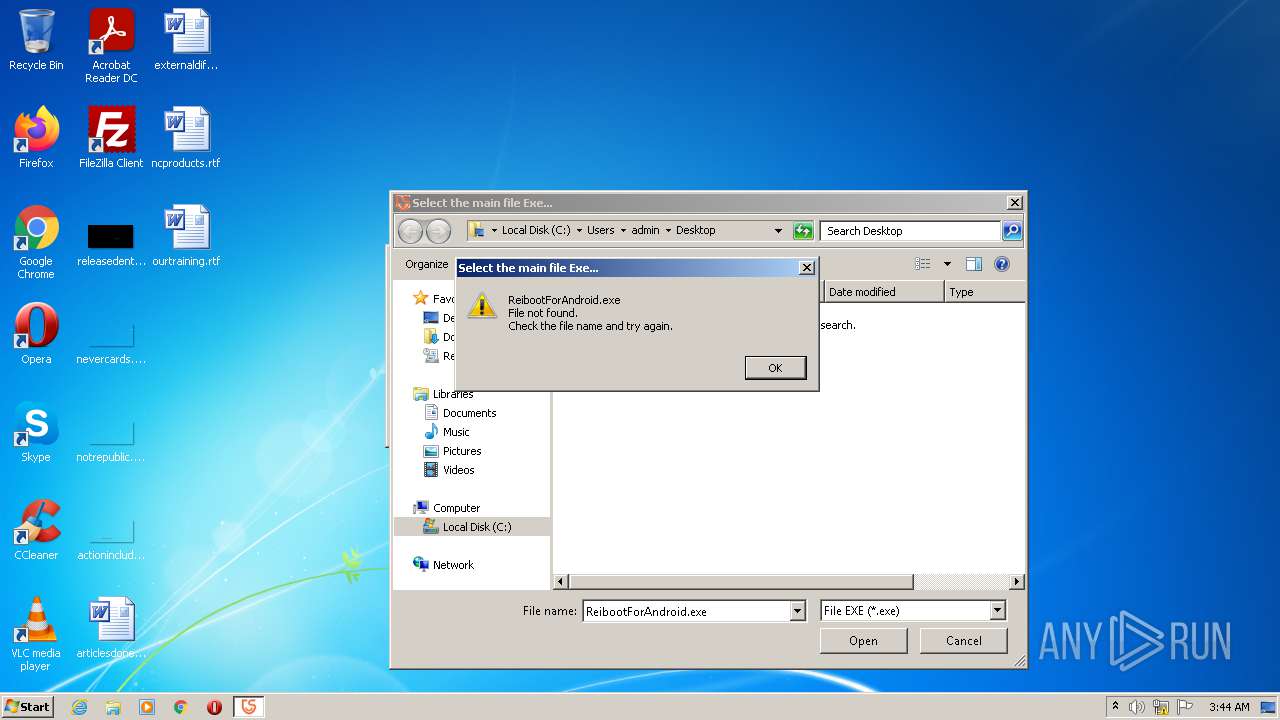
Task: Select the Acrobat Reader DC desktop icon
Action: 111,46
